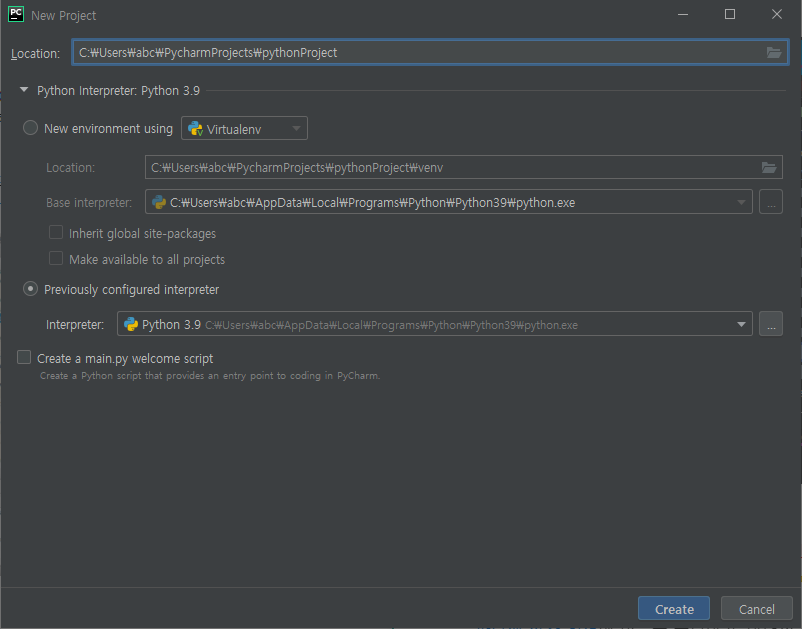The image size is (802, 629).
Task: Expand the Base interpreter dropdown
Action: coord(741,203)
